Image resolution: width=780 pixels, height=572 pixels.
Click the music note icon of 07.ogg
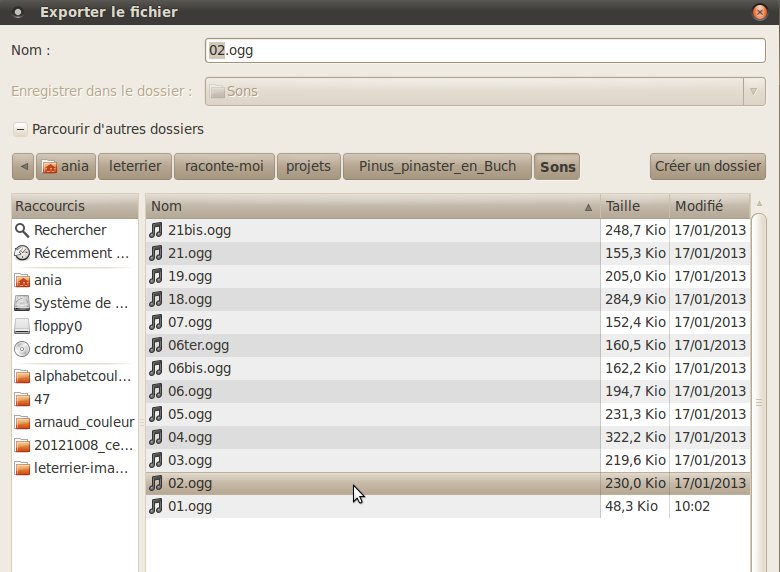point(156,322)
